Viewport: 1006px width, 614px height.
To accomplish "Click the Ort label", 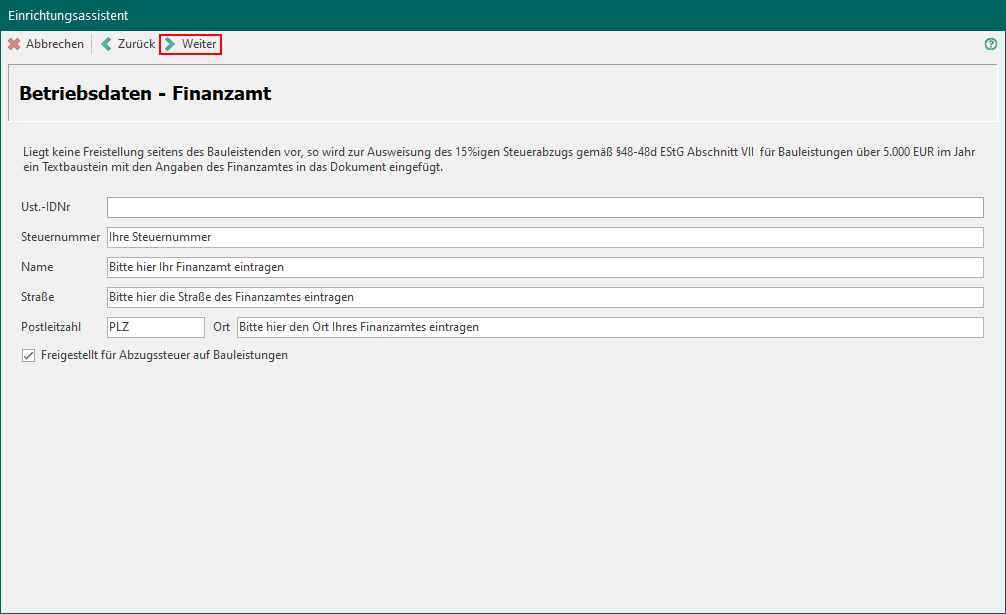I will pos(221,327).
